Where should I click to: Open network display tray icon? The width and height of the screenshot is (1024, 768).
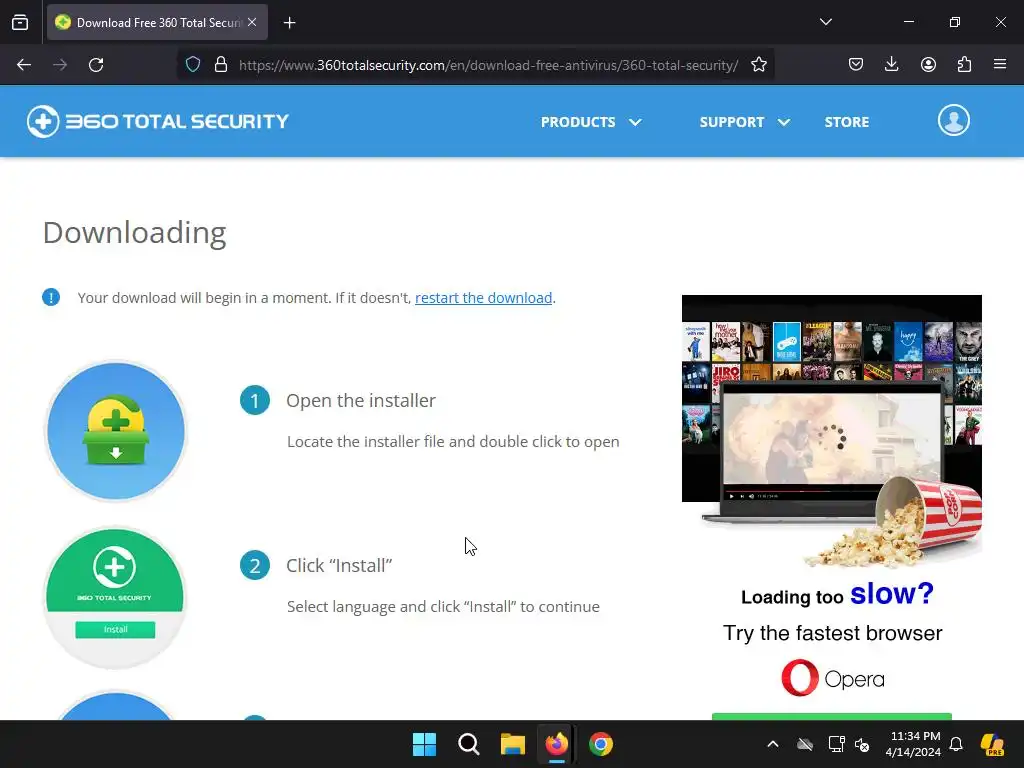pyautogui.click(x=836, y=744)
